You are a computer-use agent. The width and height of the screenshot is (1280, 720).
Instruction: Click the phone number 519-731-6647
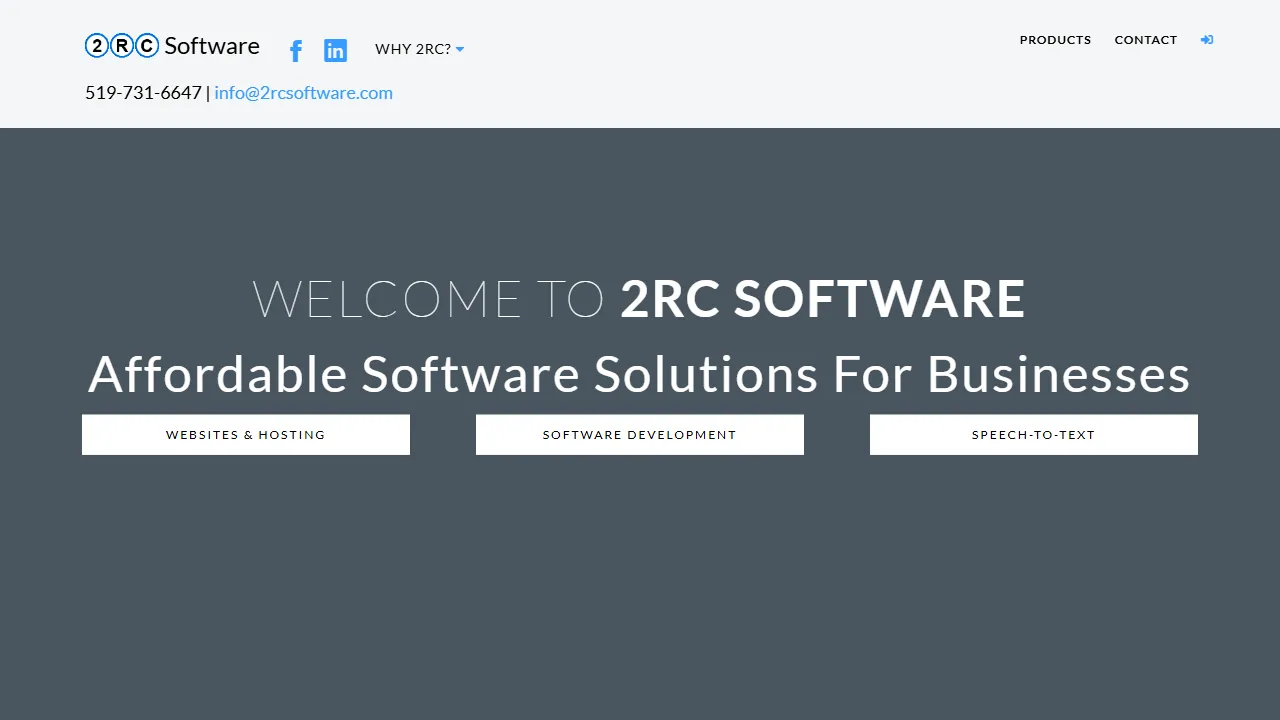pyautogui.click(x=143, y=92)
